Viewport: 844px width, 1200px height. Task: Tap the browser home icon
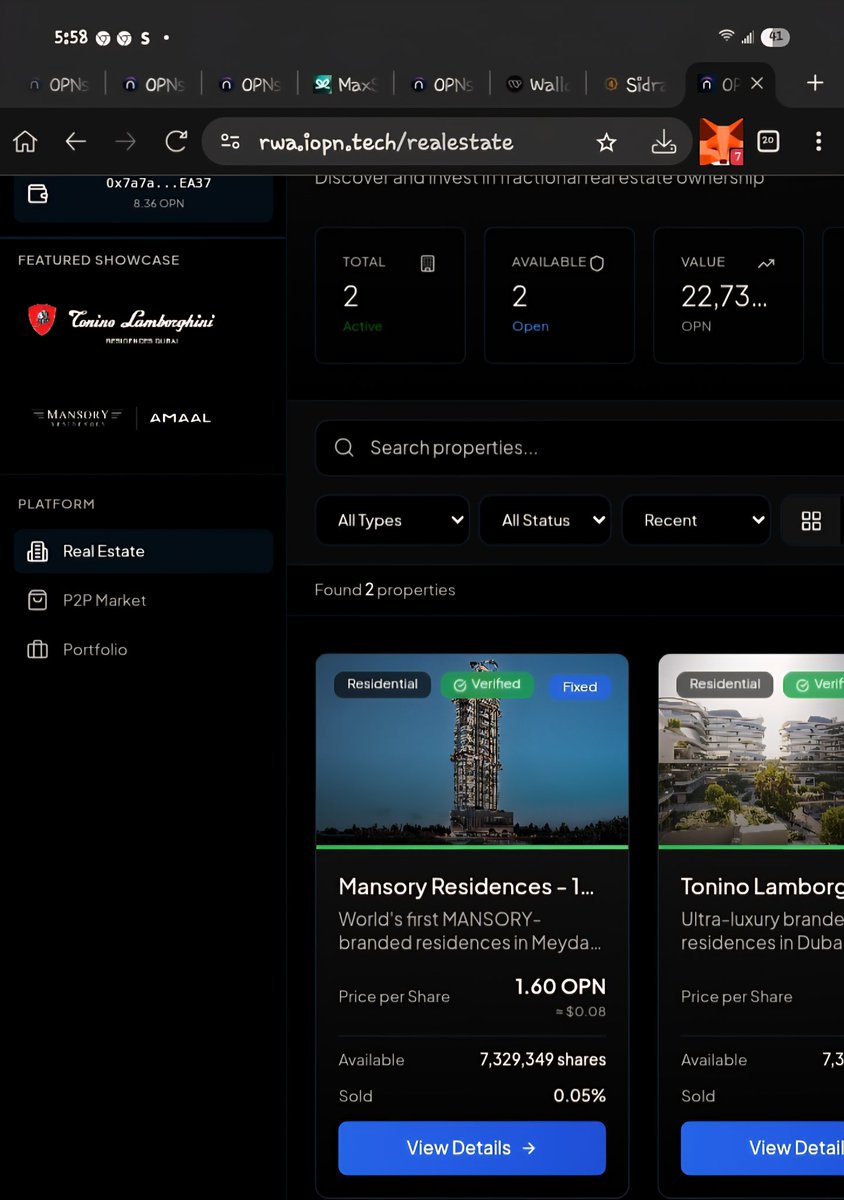pos(24,141)
